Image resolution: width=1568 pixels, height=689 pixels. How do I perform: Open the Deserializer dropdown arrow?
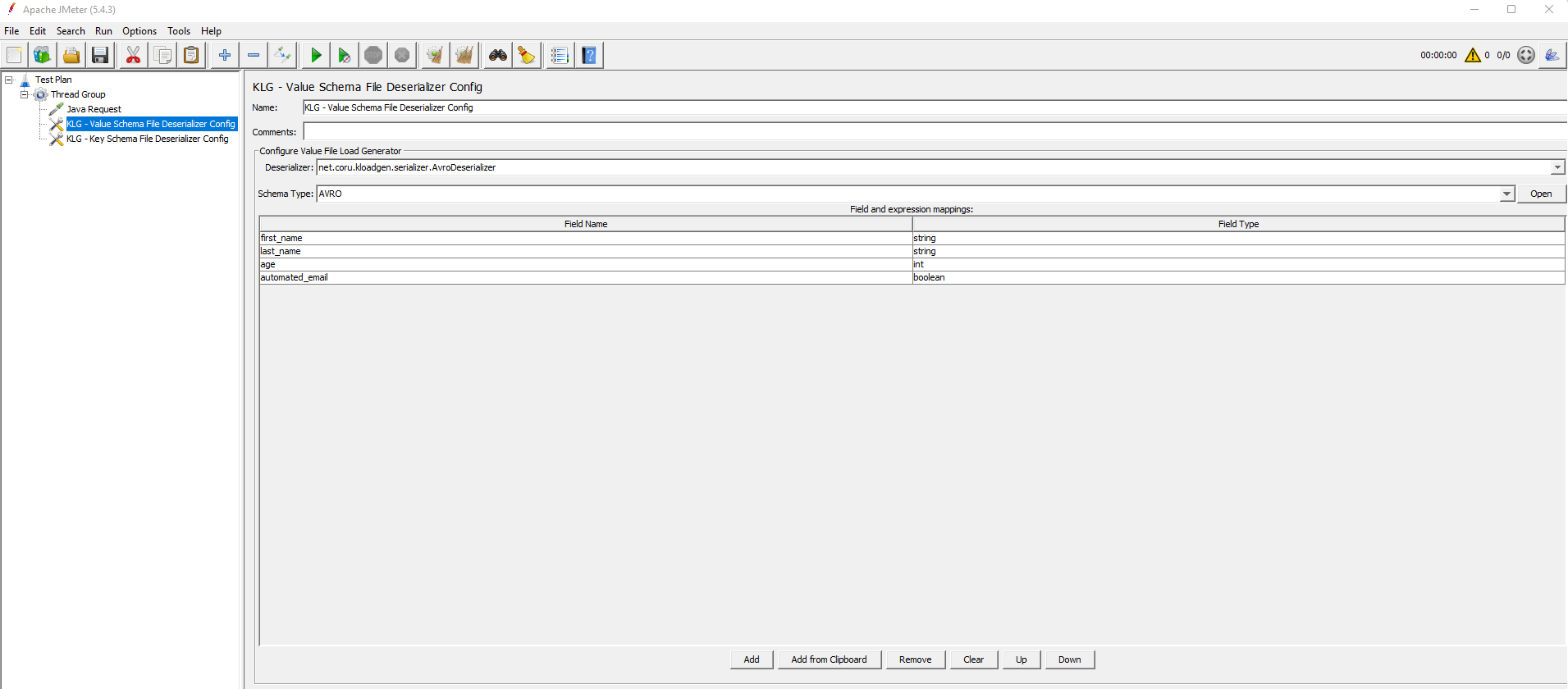(x=1557, y=167)
